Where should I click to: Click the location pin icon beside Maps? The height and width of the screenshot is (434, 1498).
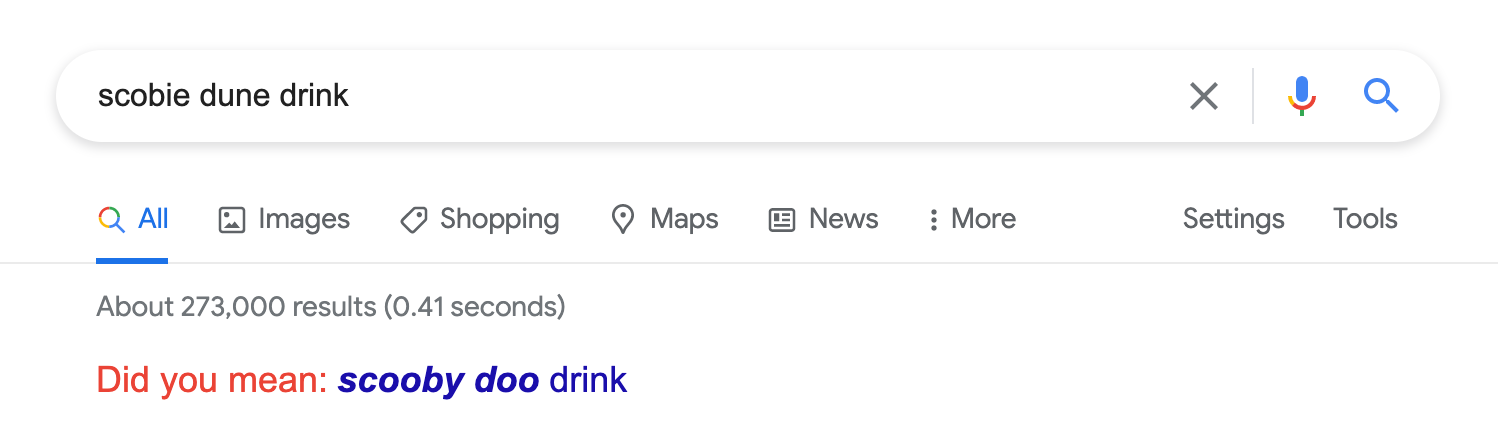click(x=623, y=220)
